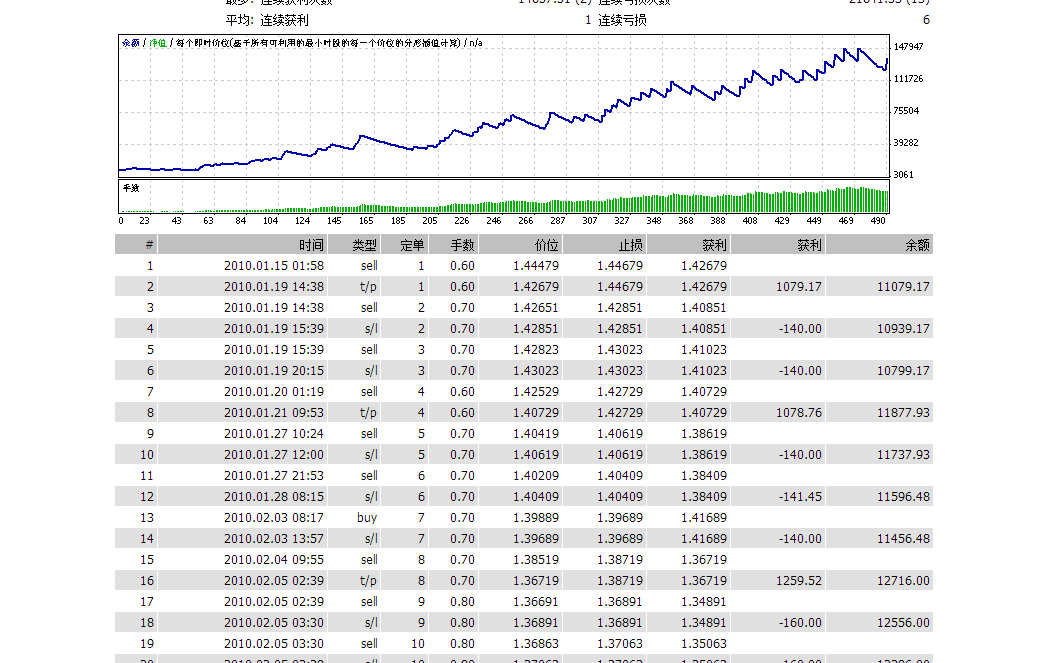Click the profit value 1259.52
The height and width of the screenshot is (663, 1039).
(798, 581)
